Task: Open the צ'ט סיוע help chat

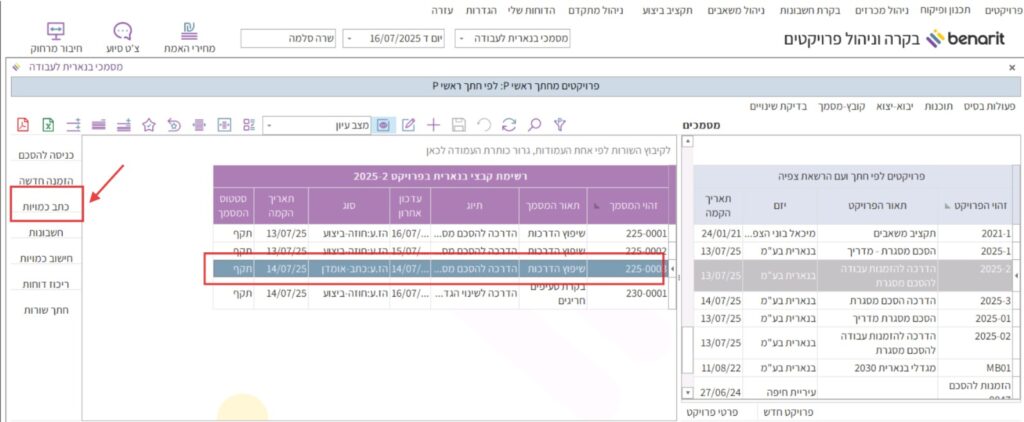Action: click(122, 38)
